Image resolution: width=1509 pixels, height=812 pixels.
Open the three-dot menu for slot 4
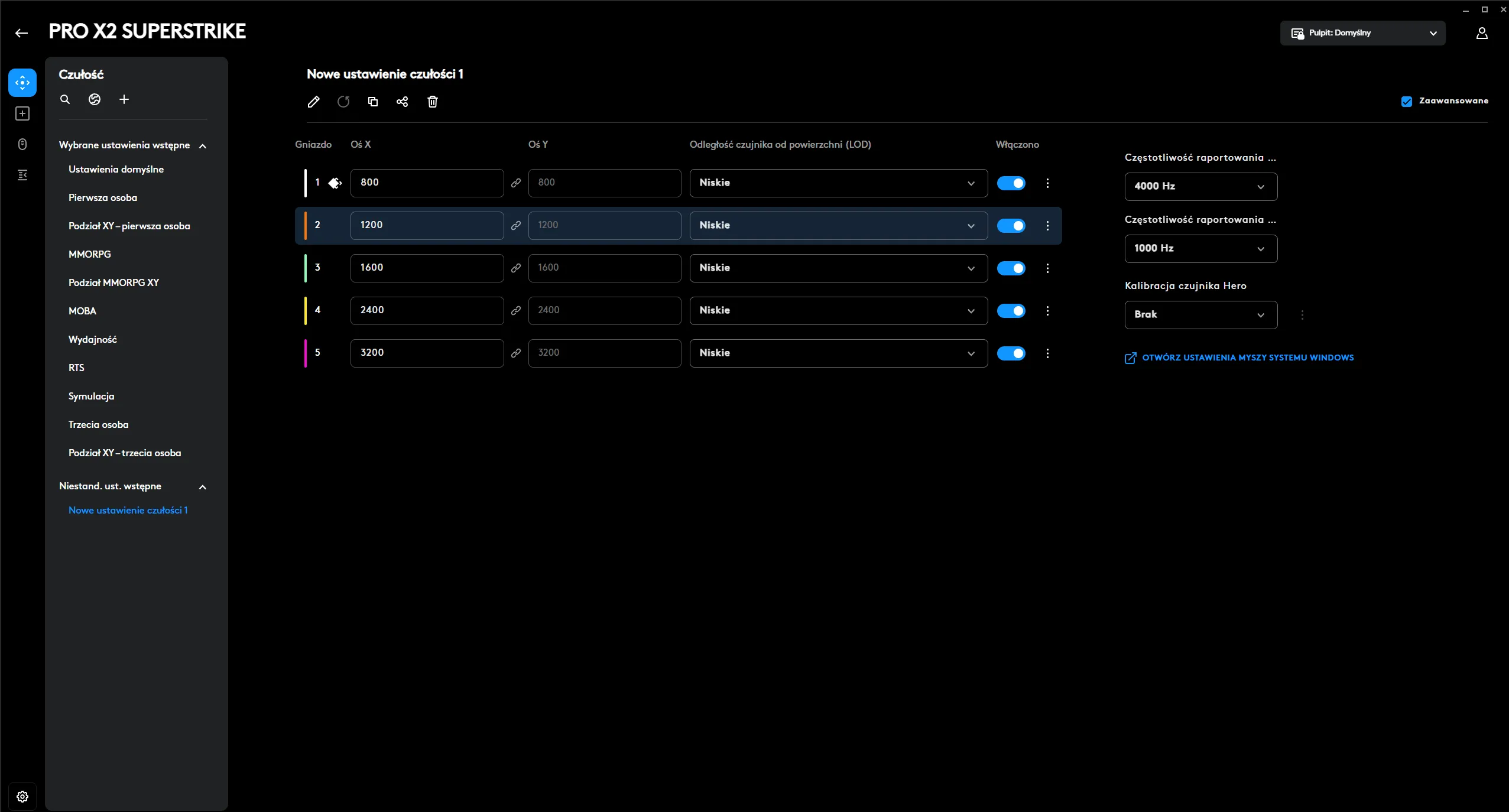point(1047,311)
